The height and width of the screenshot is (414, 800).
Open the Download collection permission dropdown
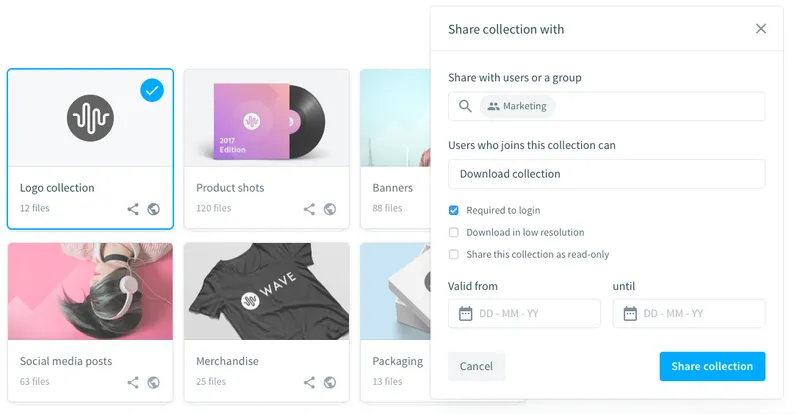coord(607,174)
